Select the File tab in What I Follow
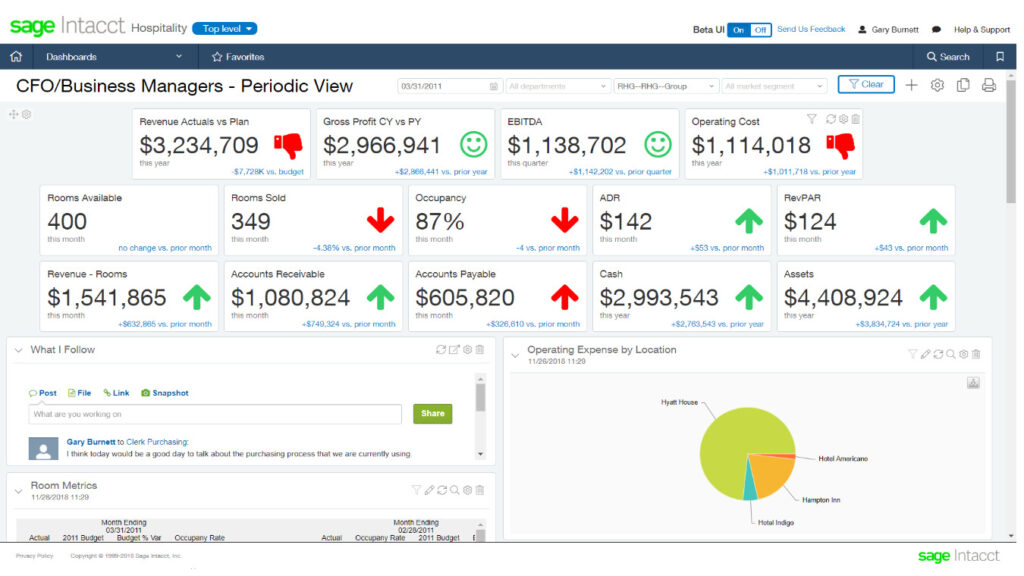 coord(79,393)
